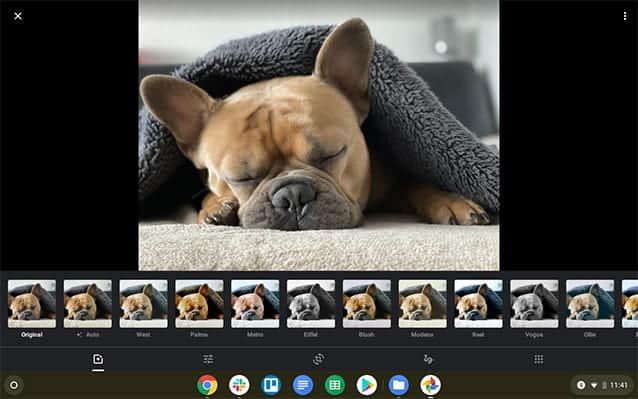Image resolution: width=638 pixels, height=399 pixels.
Task: Apply the Ollie filter thumbnail
Action: tap(590, 303)
